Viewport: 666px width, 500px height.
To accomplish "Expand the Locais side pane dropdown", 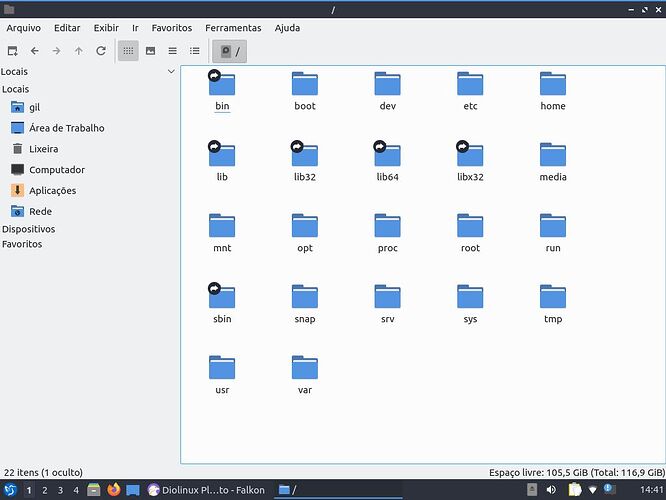I will pyautogui.click(x=171, y=71).
